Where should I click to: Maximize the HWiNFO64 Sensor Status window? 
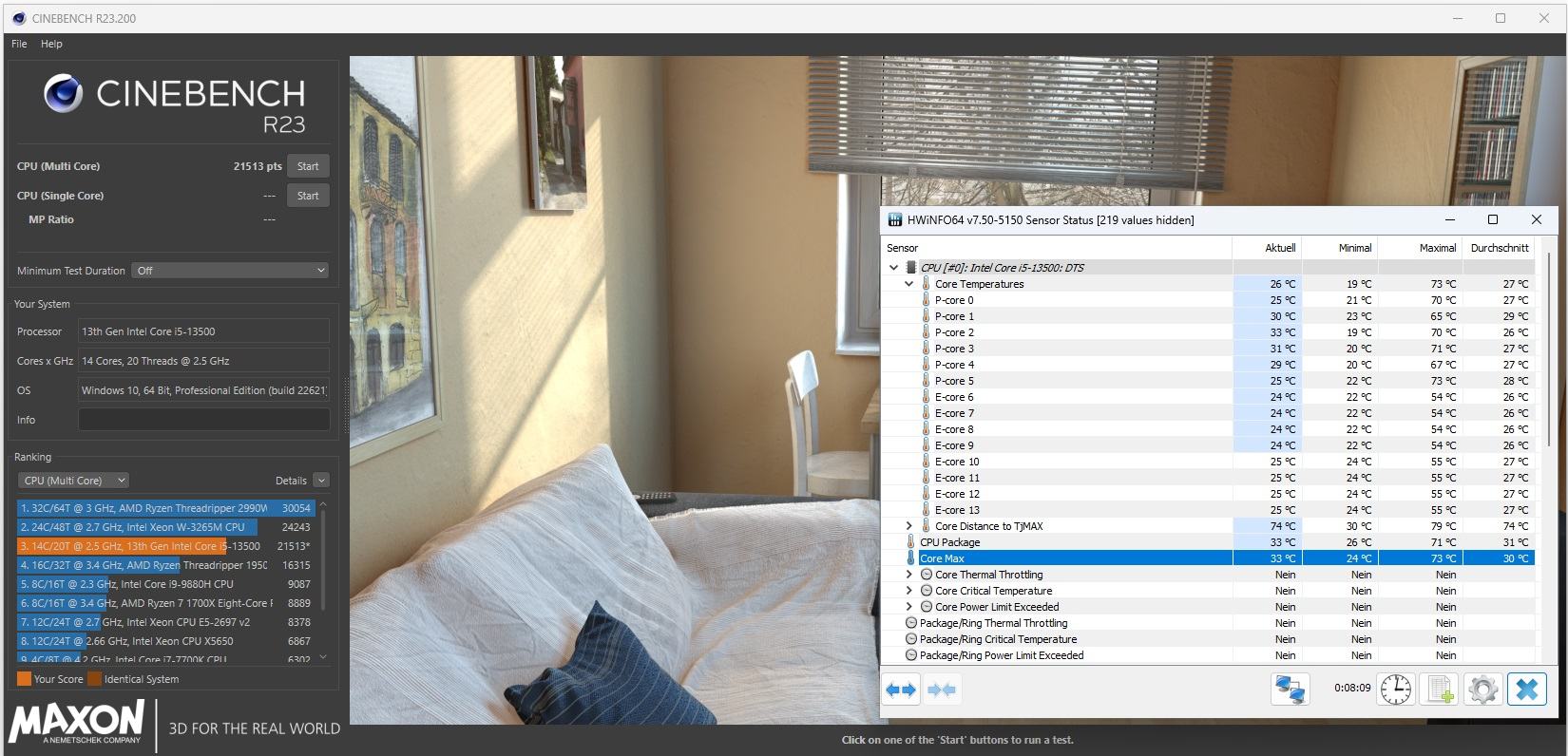point(1492,219)
